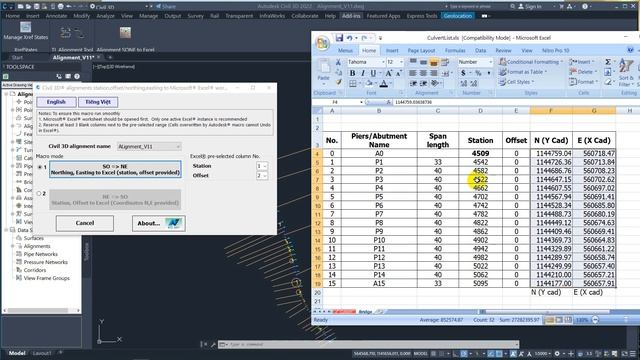Open the Excel Page Layout tab

point(421,50)
